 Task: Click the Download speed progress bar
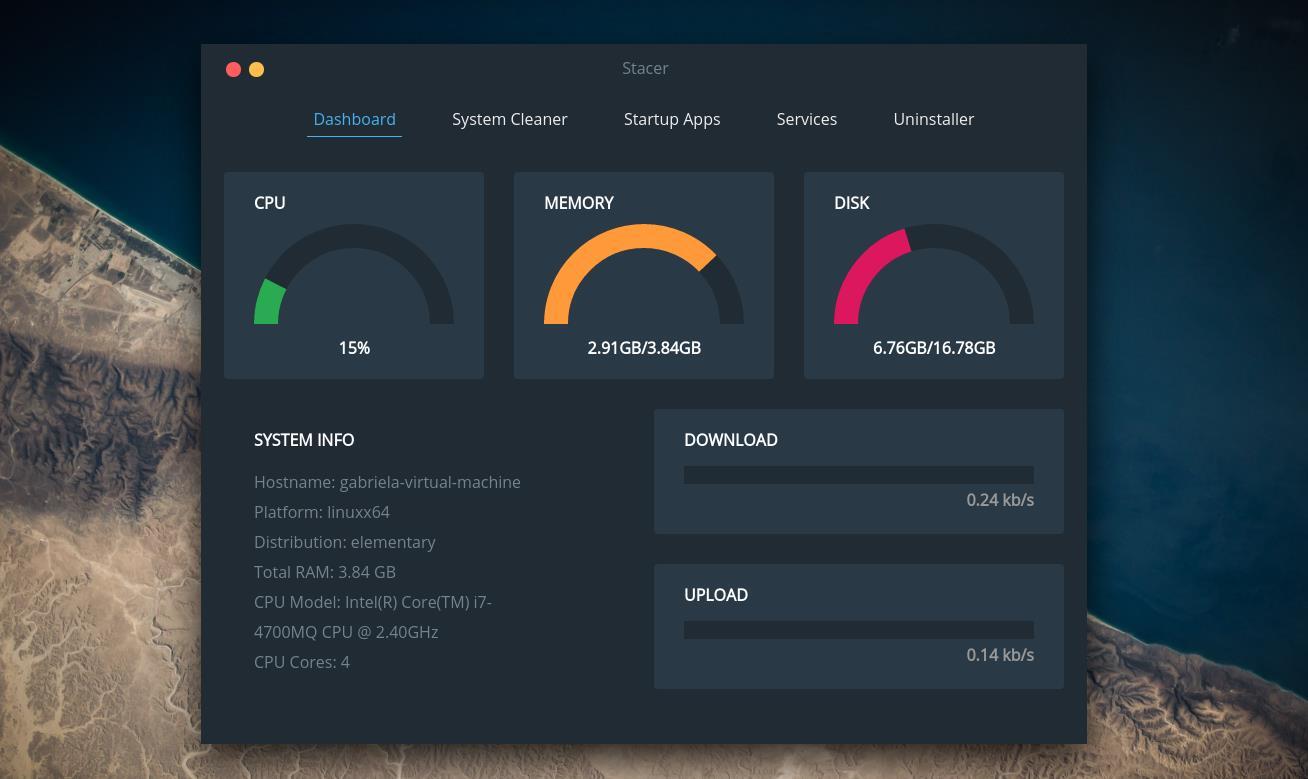pyautogui.click(x=859, y=475)
